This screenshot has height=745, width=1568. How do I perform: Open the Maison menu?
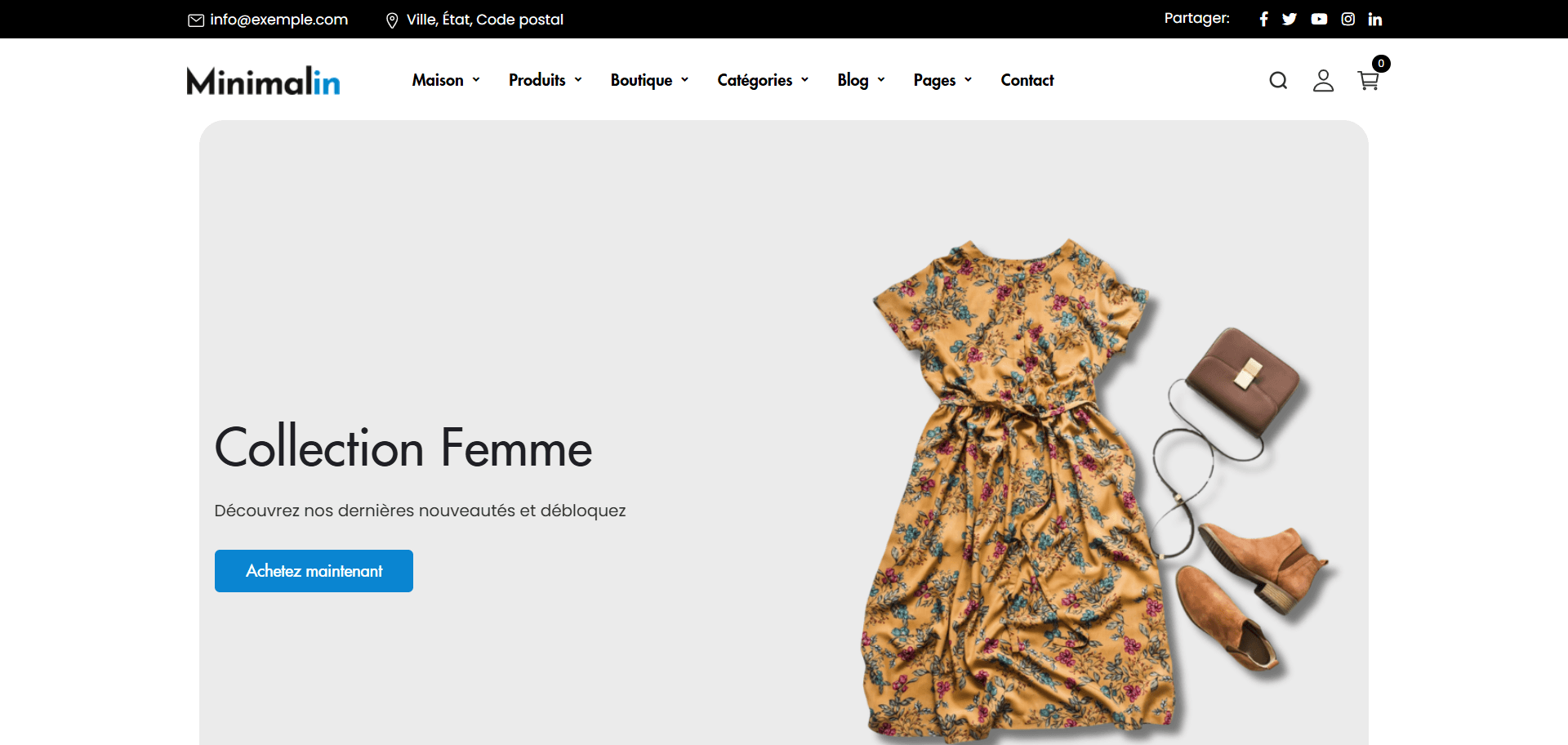tap(438, 80)
